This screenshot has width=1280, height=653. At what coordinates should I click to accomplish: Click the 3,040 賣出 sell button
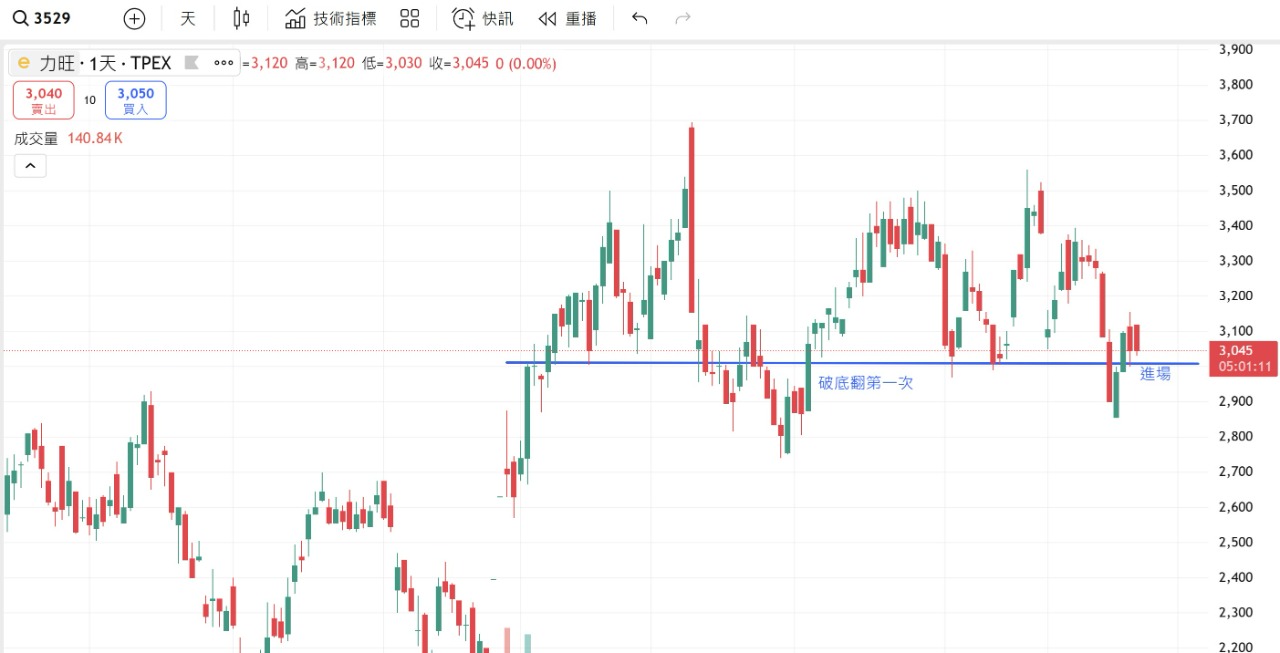click(44, 100)
